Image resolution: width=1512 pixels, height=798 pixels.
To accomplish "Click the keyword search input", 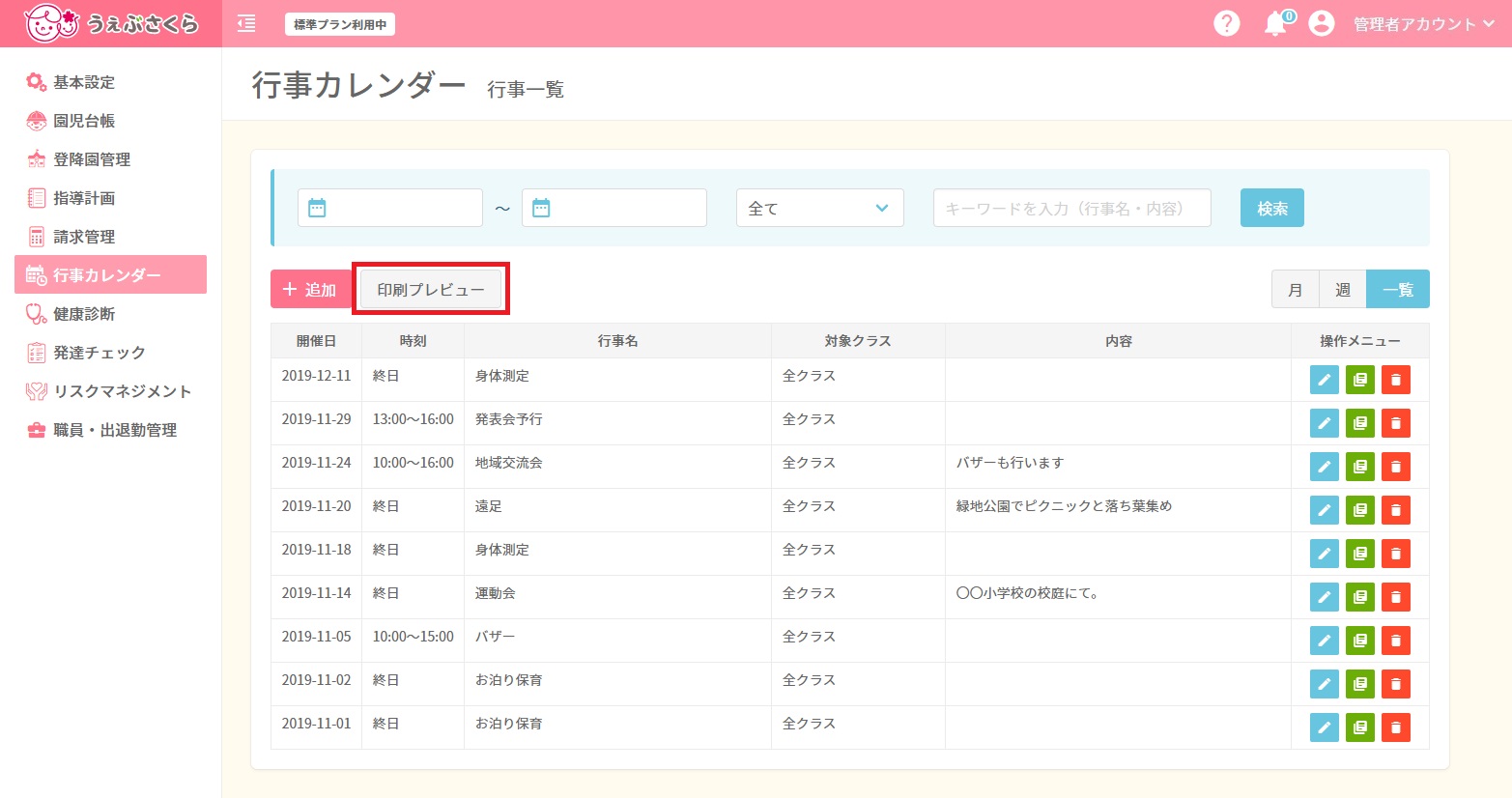I will [x=1072, y=208].
